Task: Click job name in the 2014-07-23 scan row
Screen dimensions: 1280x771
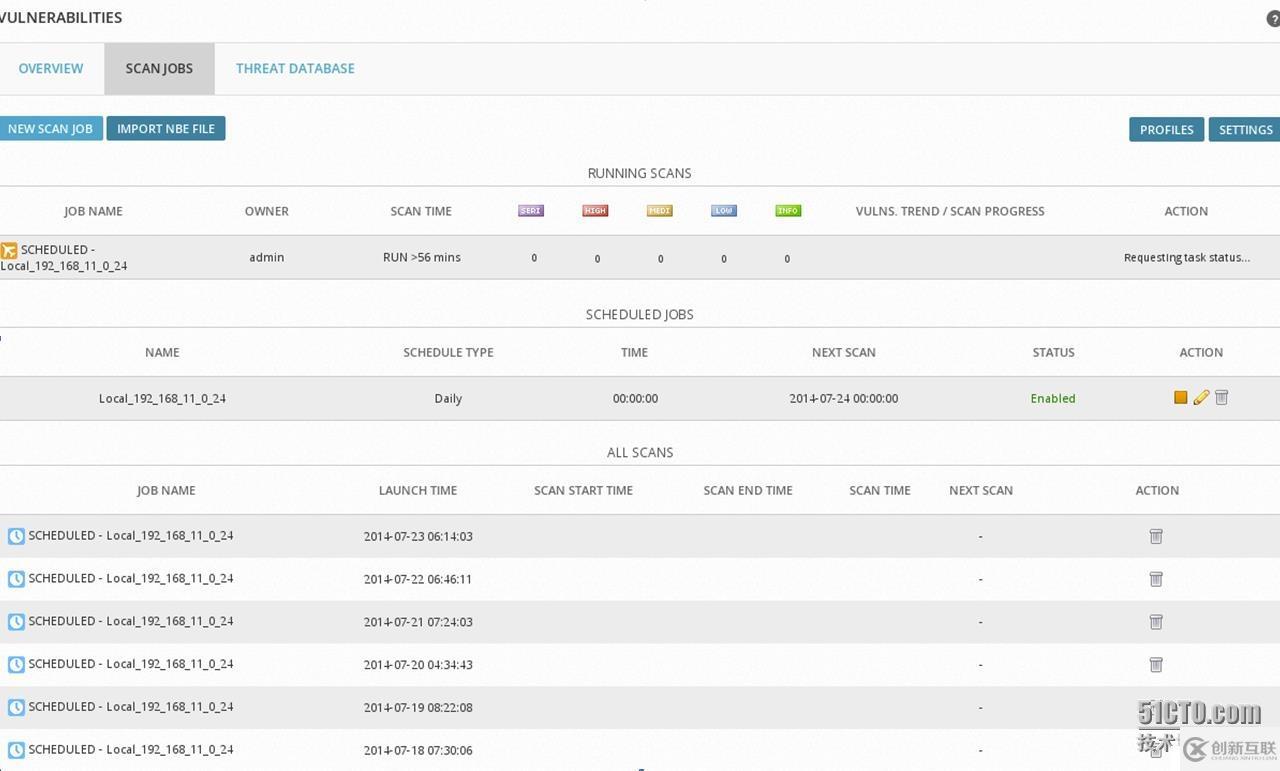Action: pos(131,536)
